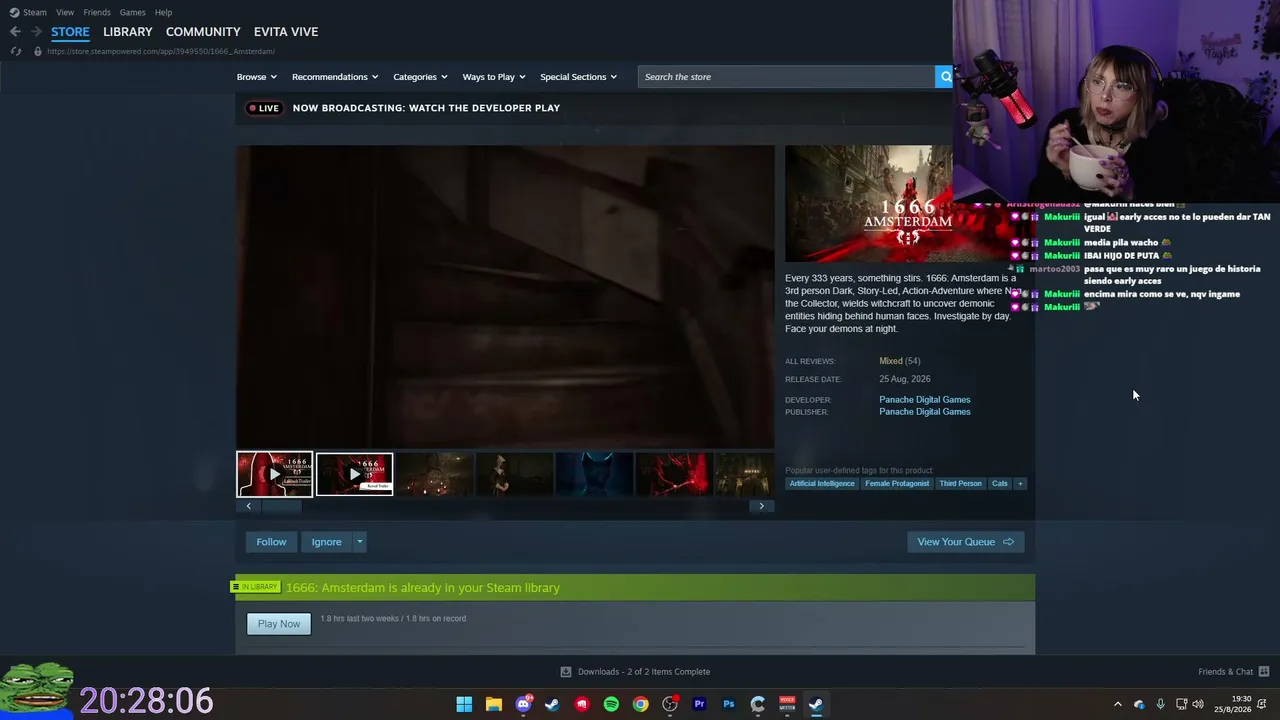Open Voicemeeter from the taskbar
Screen dimensions: 1280x720
(787, 704)
